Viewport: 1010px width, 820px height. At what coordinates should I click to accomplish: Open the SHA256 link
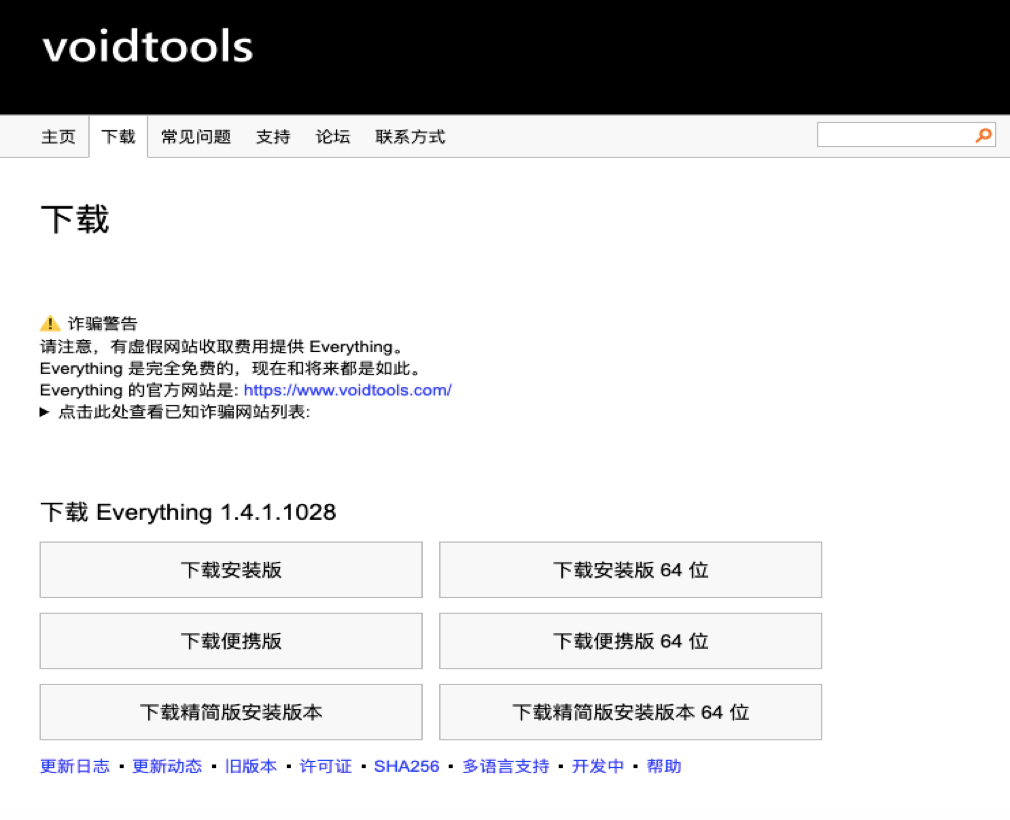tap(406, 767)
